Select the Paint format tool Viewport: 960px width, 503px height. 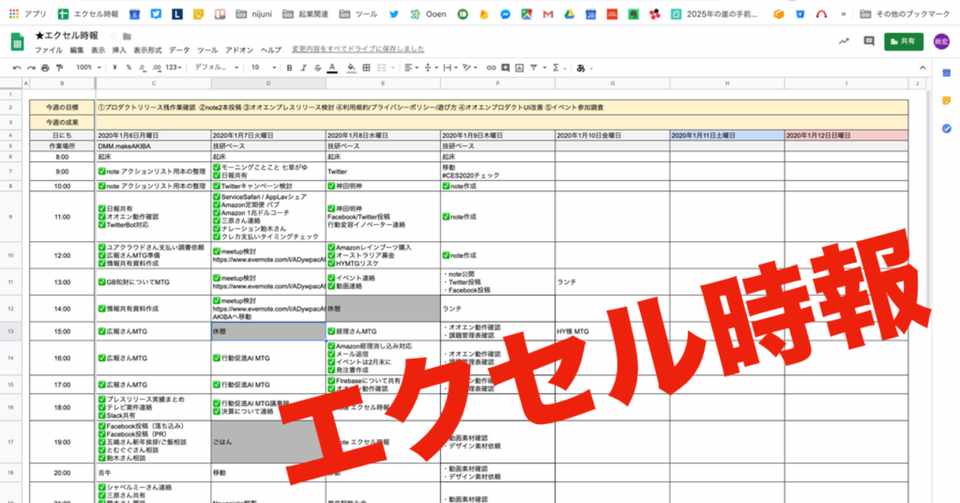pyautogui.click(x=59, y=68)
